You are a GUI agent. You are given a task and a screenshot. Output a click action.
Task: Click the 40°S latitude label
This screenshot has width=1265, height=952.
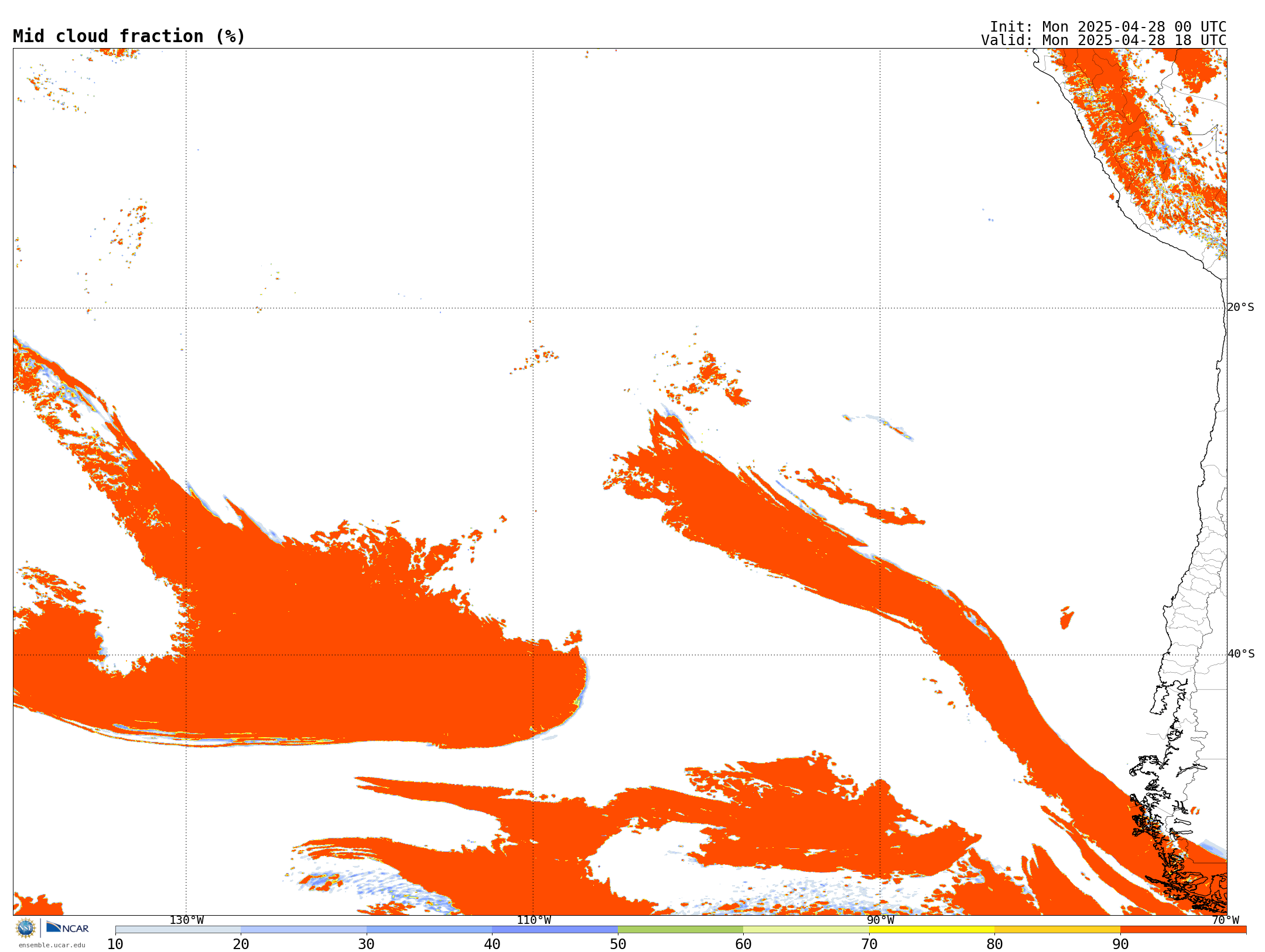pos(1241,654)
